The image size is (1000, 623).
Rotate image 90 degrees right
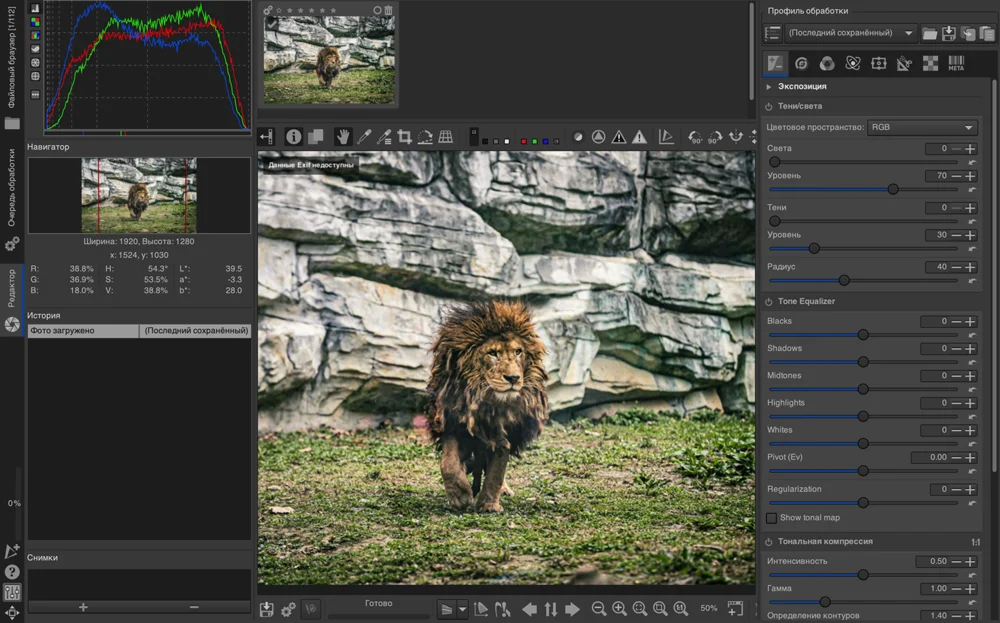click(x=715, y=136)
